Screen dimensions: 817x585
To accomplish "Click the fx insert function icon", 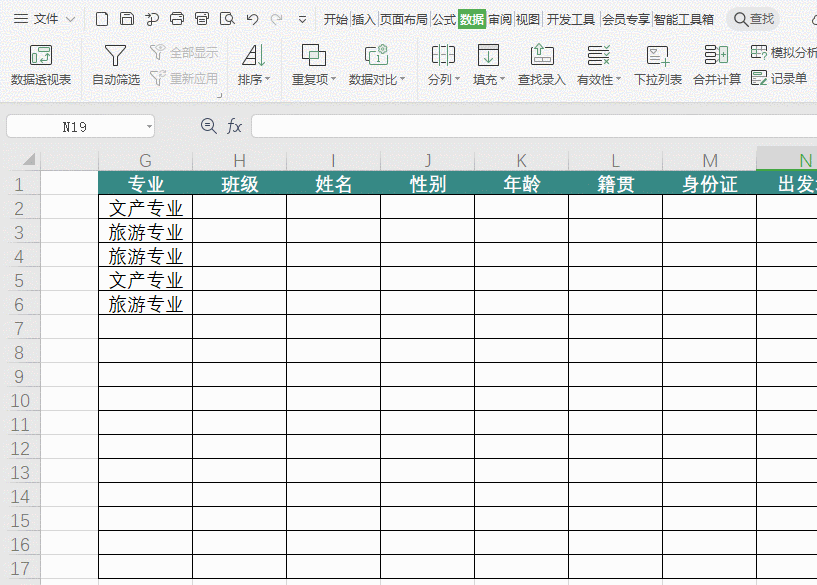I will coord(234,126).
